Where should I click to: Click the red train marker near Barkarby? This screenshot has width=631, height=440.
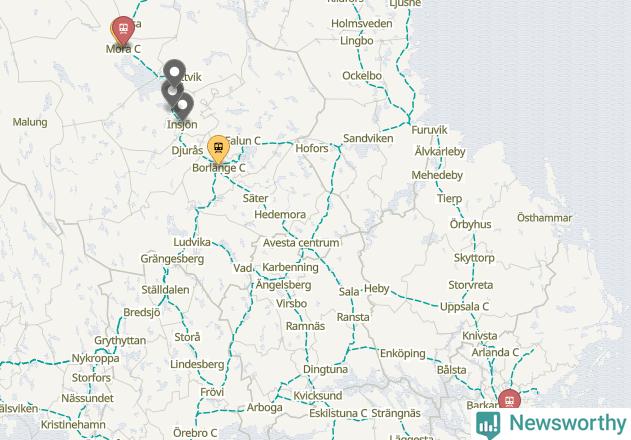(509, 400)
